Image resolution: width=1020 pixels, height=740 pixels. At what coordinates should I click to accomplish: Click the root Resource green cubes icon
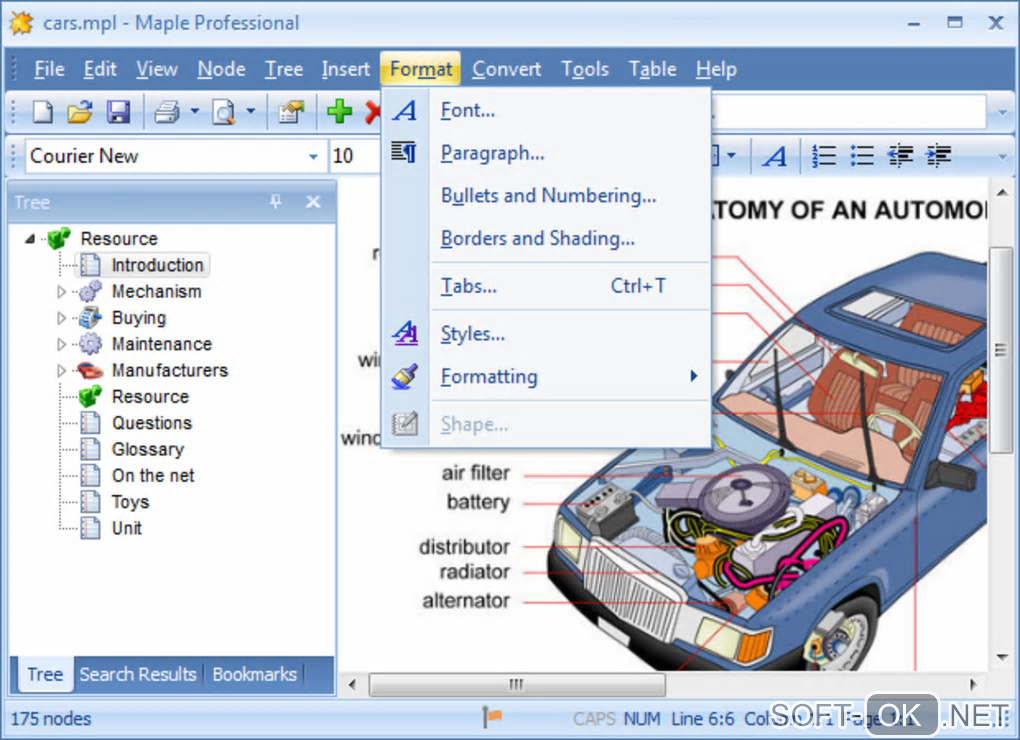(x=59, y=238)
